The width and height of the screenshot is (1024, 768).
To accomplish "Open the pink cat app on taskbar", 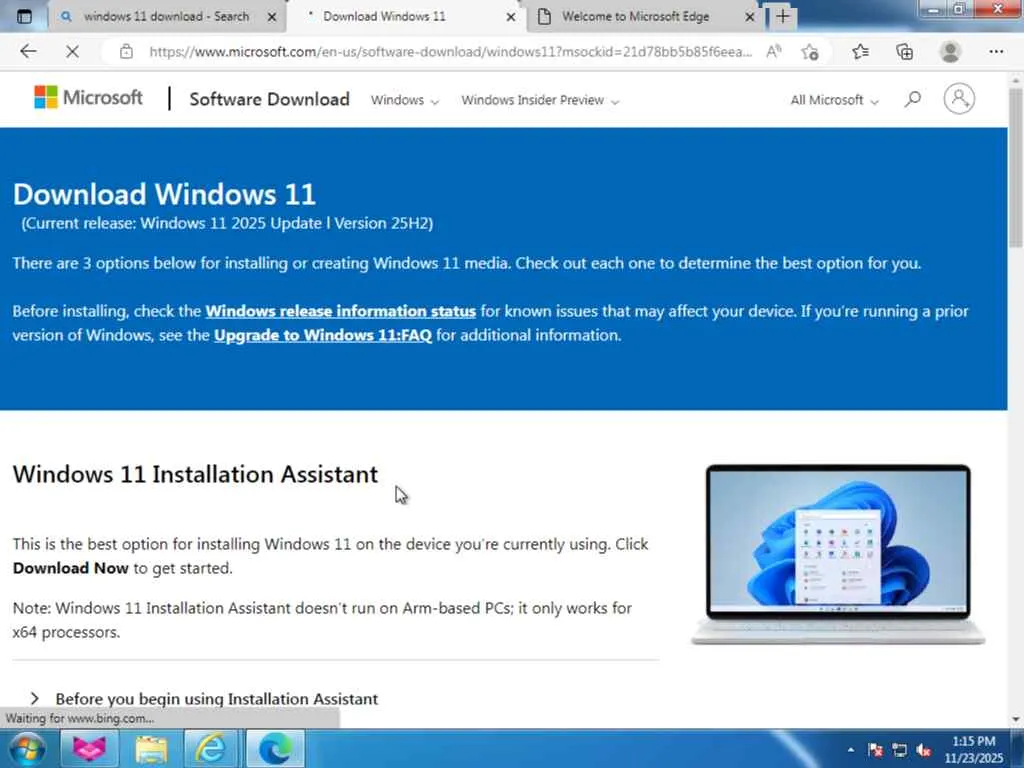I will pos(89,748).
